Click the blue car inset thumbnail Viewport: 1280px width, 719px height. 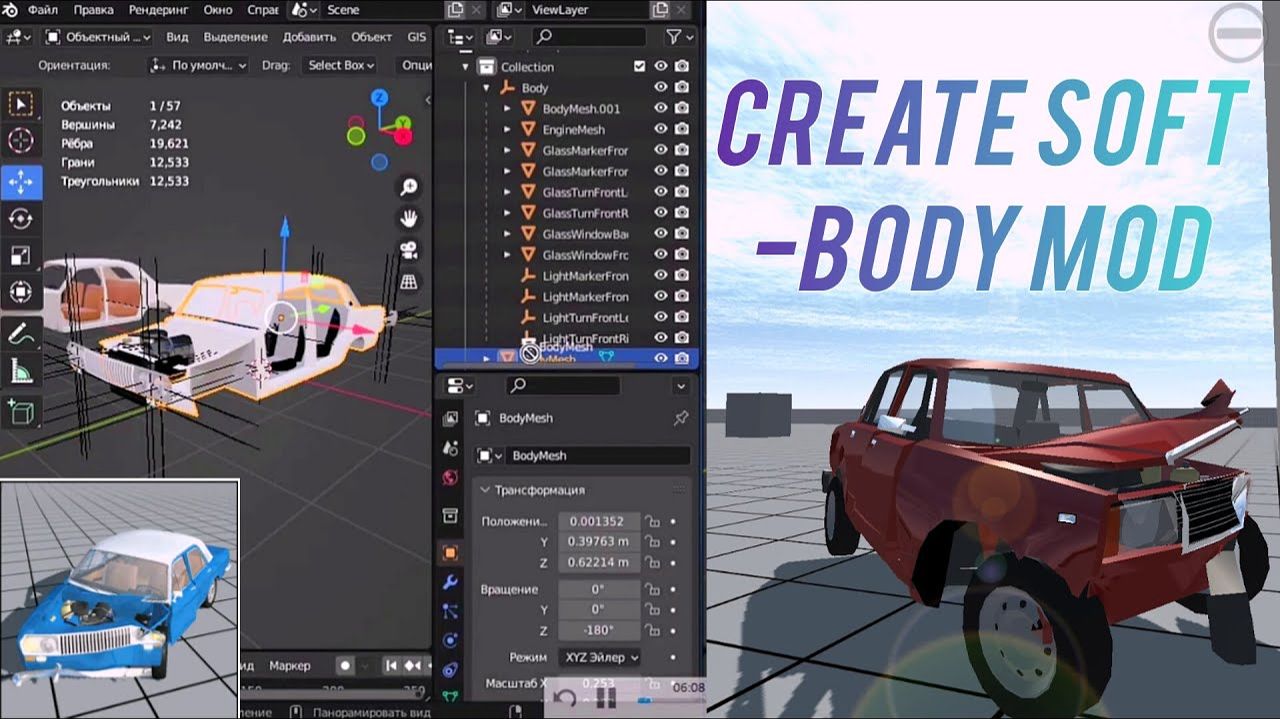point(119,598)
